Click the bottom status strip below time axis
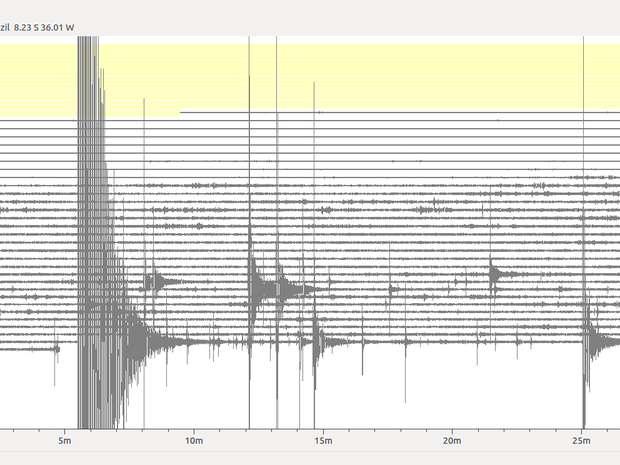This screenshot has width=620, height=465. pyautogui.click(x=310, y=456)
